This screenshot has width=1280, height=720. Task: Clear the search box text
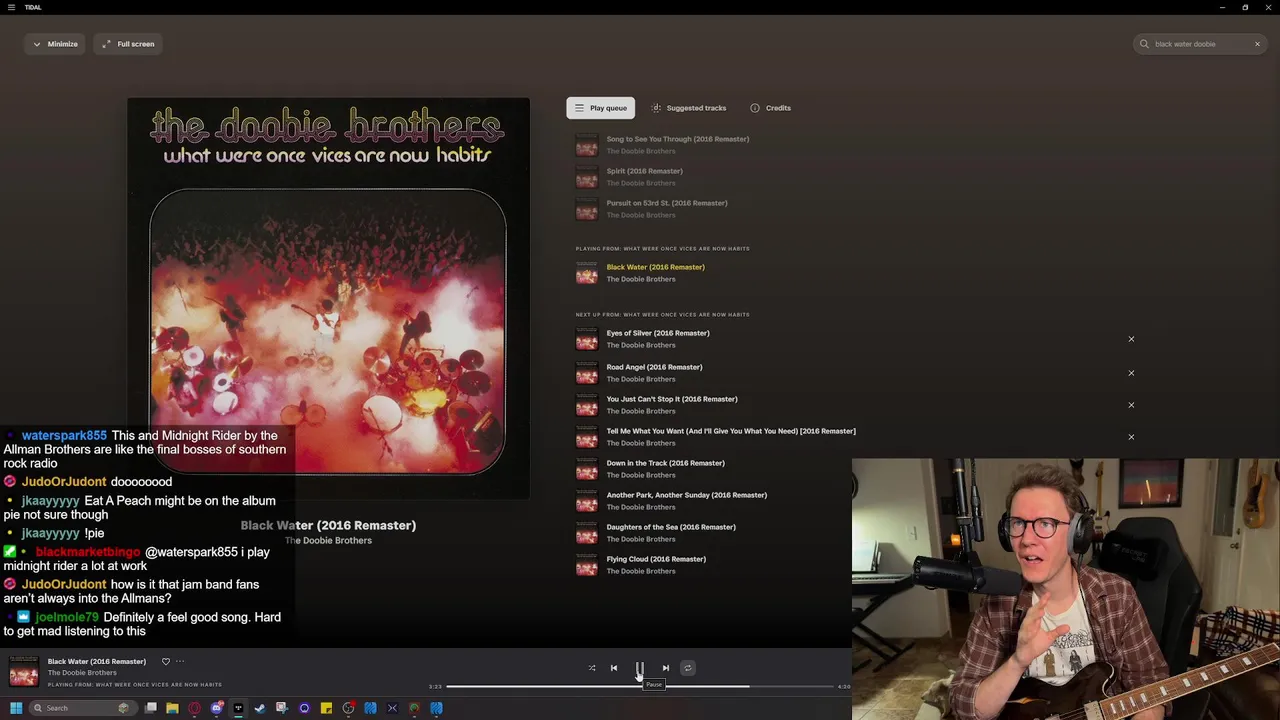[1257, 44]
